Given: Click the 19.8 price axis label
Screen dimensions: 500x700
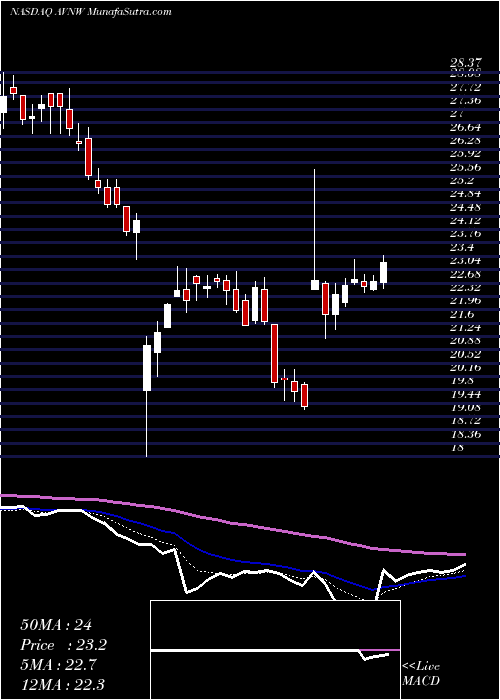Looking at the screenshot, I should point(462,380).
